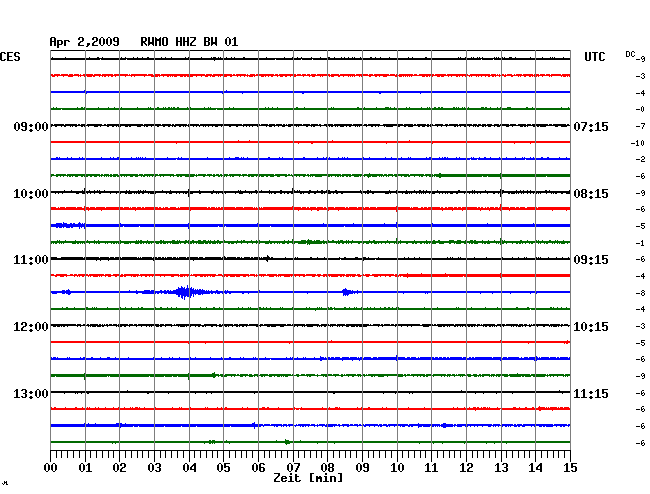
Task: Select the 13 minute axis label
Action: 501,468
